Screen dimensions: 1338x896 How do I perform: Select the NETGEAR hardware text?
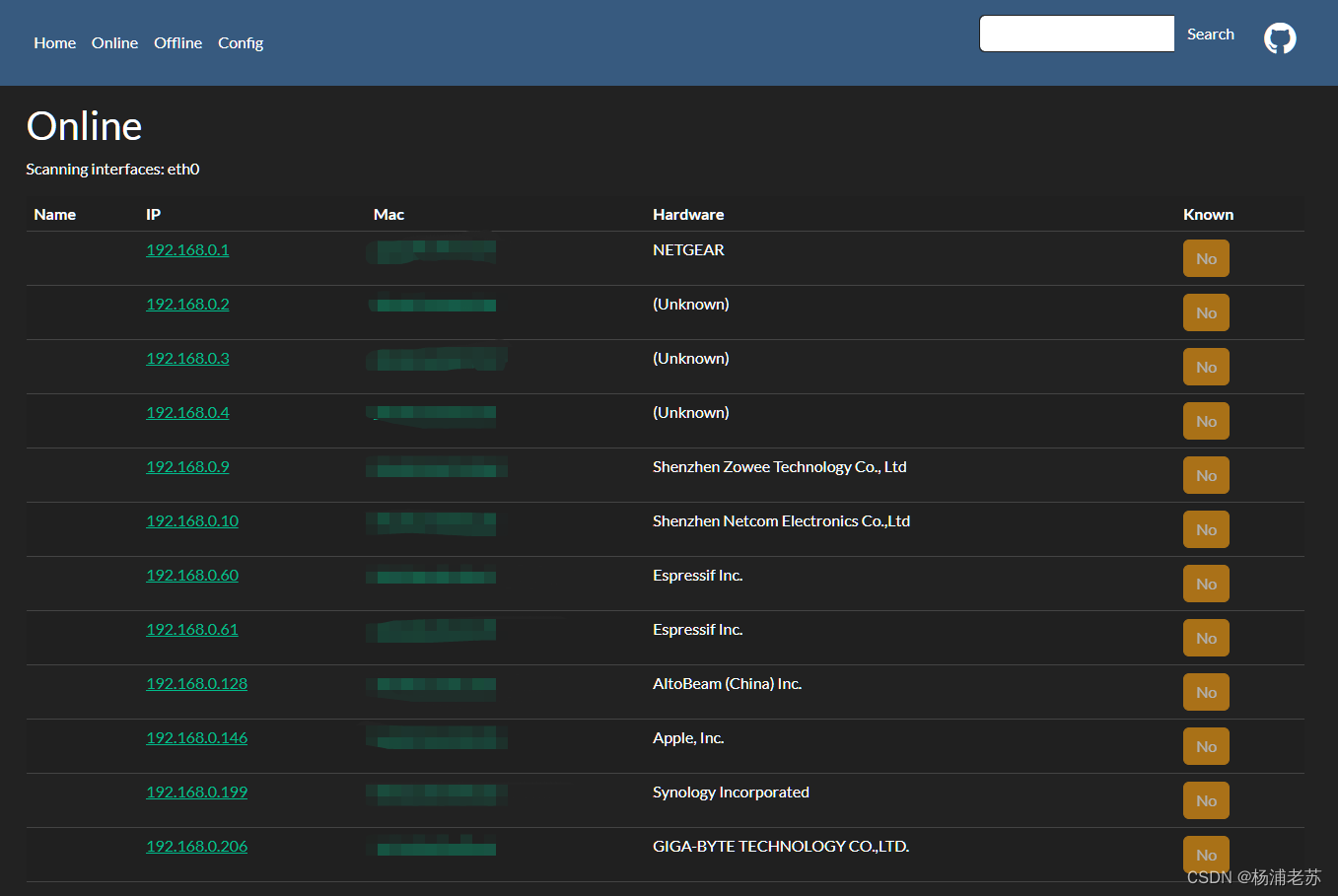click(688, 249)
